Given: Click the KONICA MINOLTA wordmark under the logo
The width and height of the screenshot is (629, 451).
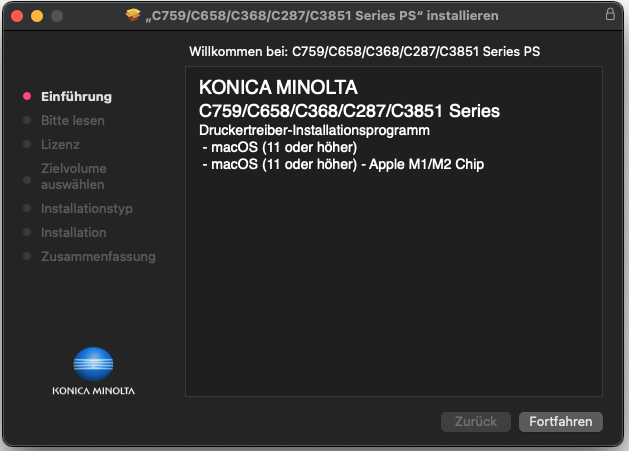Looking at the screenshot, I should click(94, 390).
